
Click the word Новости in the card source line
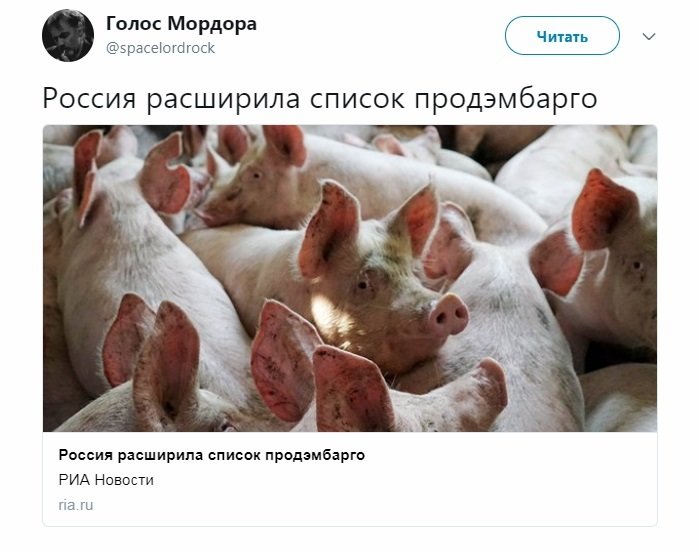click(124, 480)
